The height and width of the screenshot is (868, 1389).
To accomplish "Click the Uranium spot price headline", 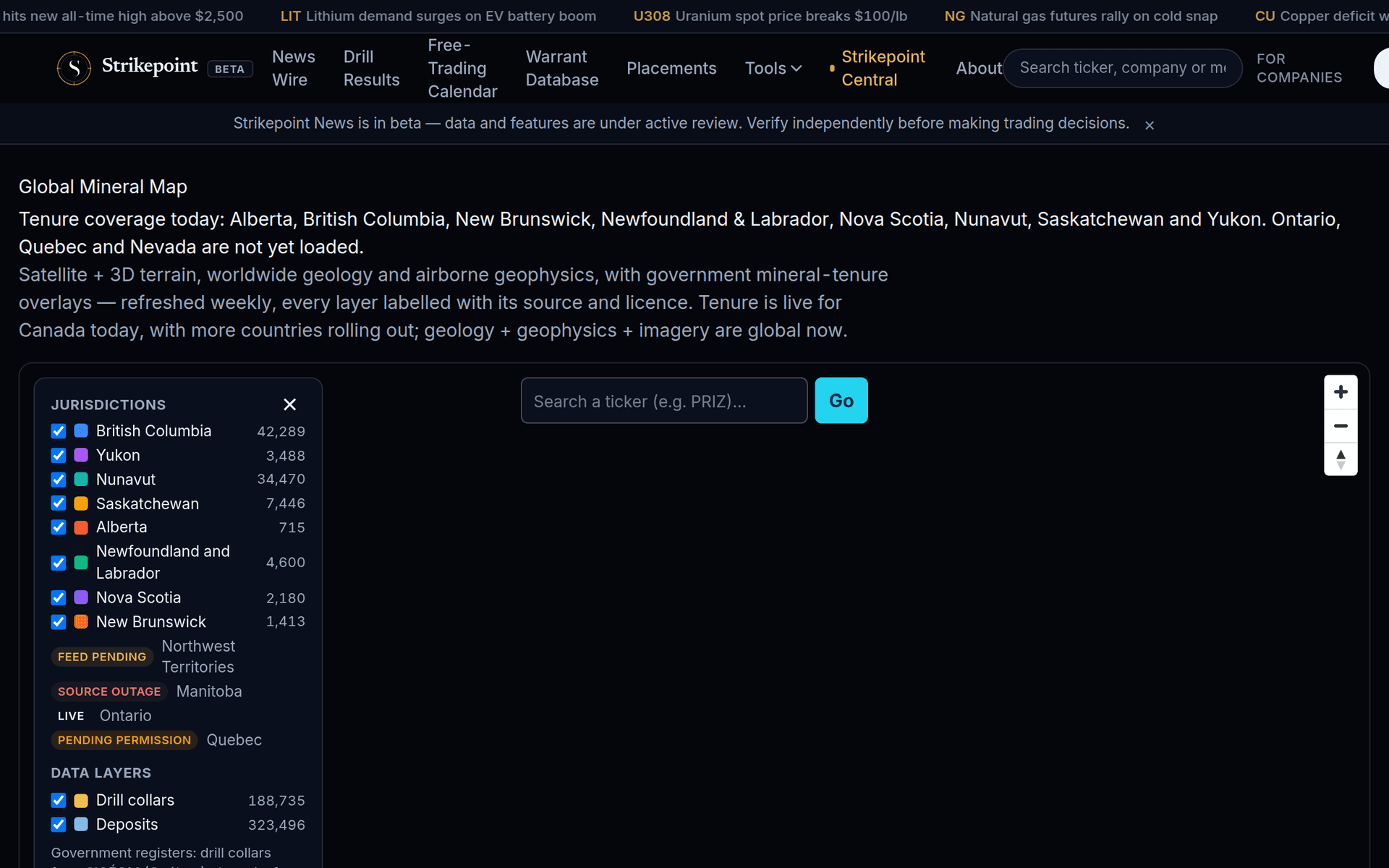I will pyautogui.click(x=770, y=16).
